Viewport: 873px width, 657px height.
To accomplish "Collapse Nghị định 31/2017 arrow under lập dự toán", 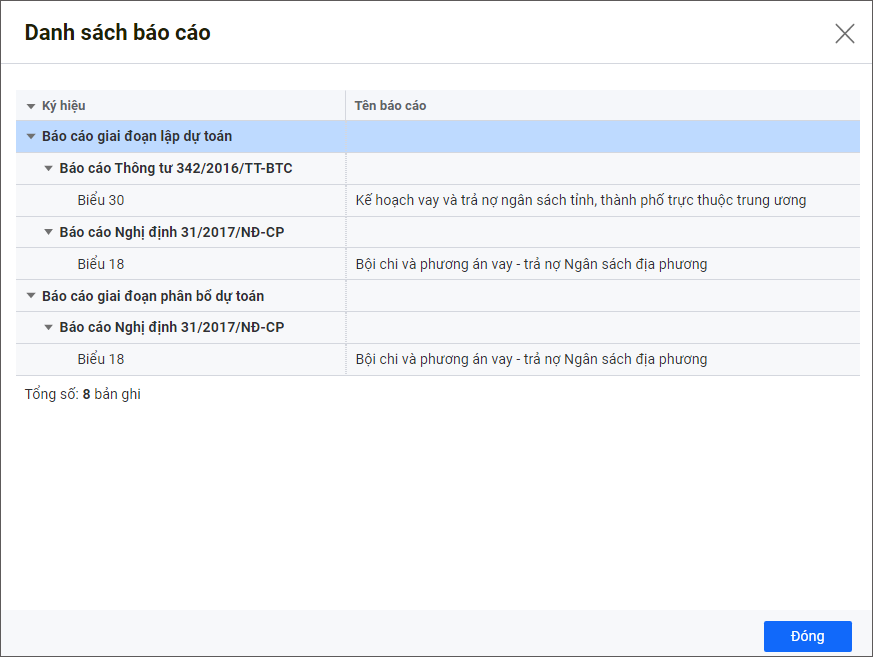I will (x=48, y=232).
